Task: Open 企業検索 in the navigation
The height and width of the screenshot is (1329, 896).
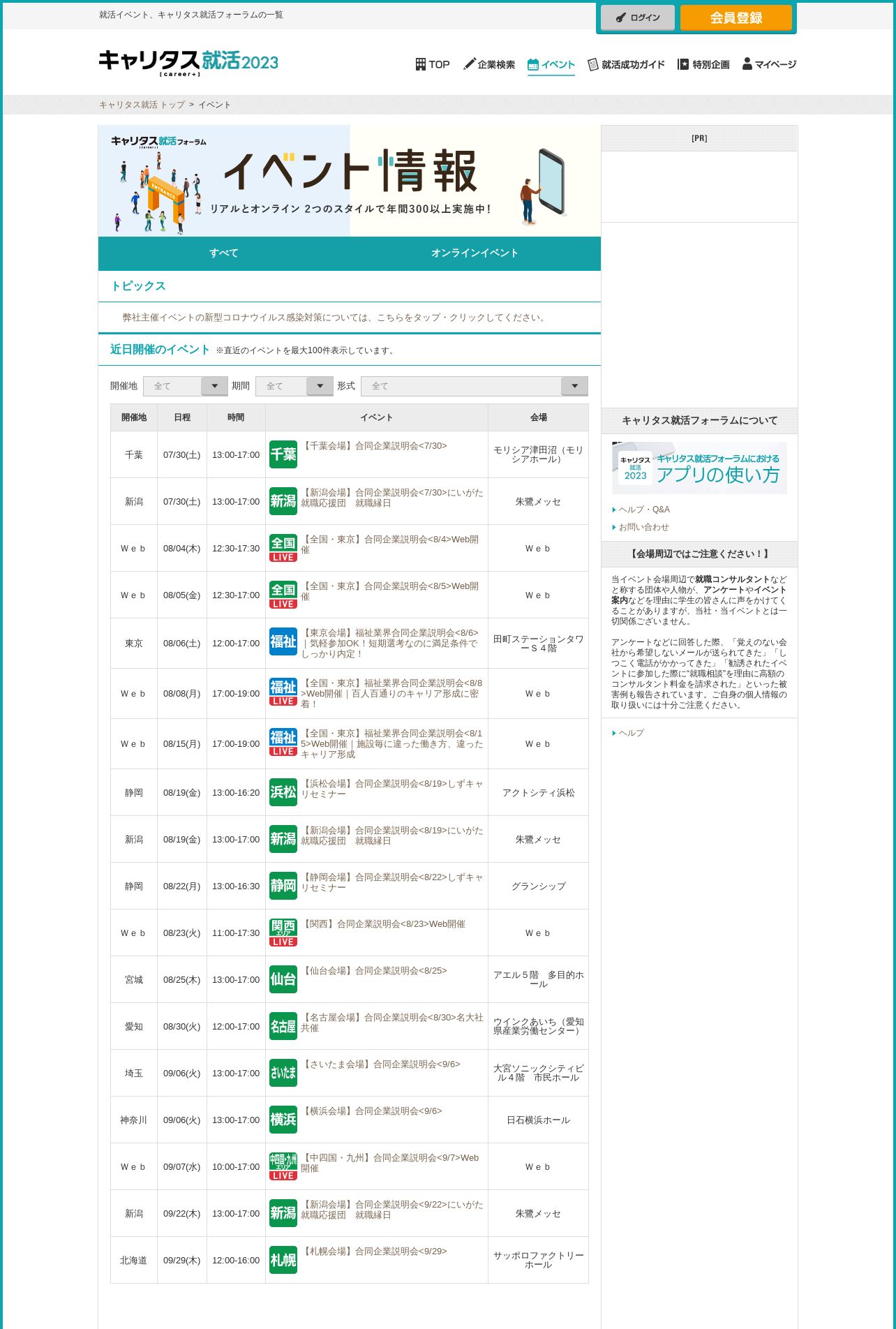Action: (x=489, y=64)
